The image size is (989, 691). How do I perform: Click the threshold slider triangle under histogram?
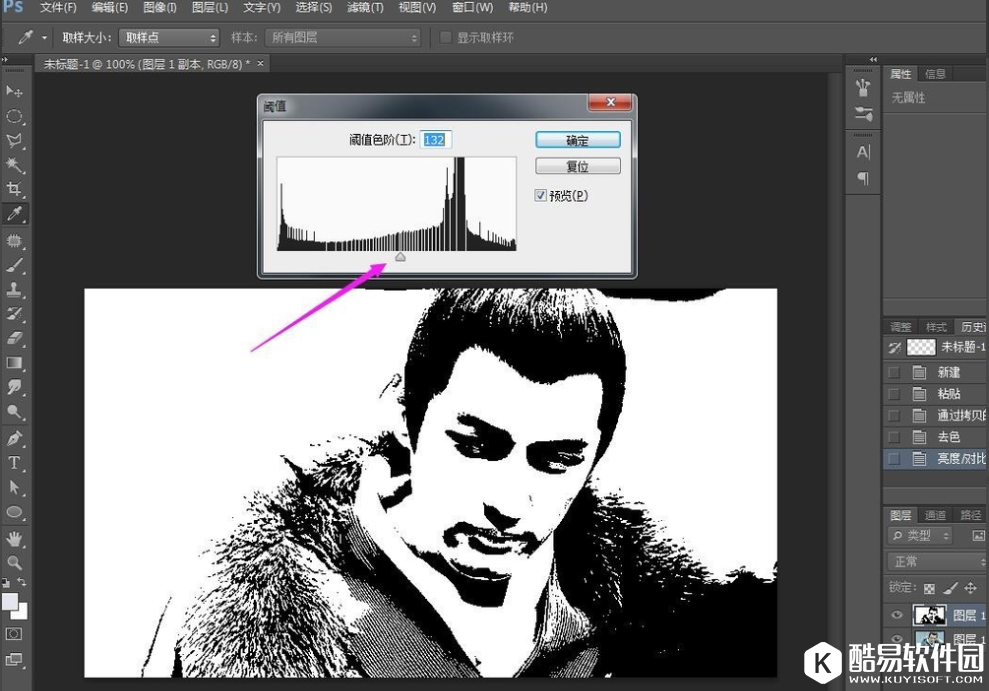pos(400,257)
